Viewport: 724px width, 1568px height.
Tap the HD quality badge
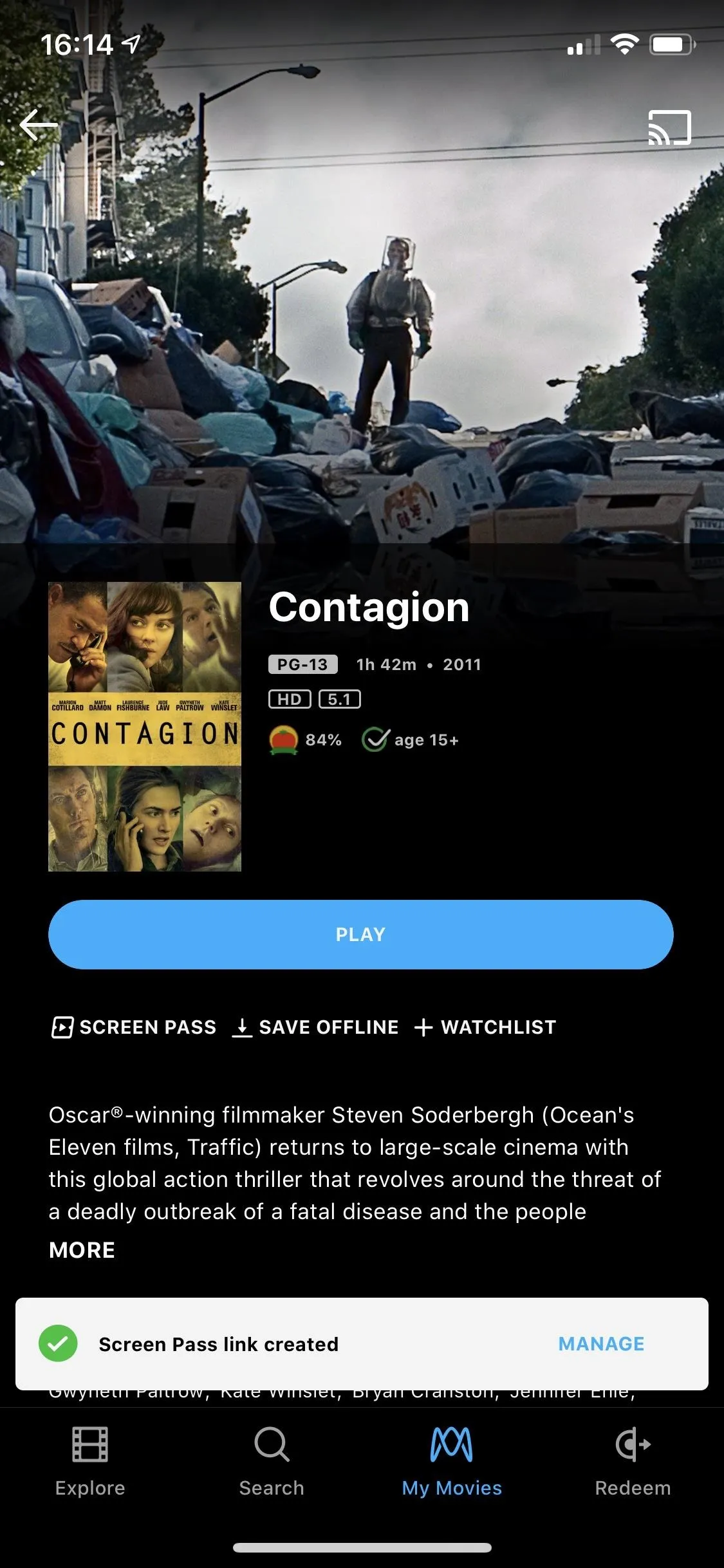tap(290, 699)
